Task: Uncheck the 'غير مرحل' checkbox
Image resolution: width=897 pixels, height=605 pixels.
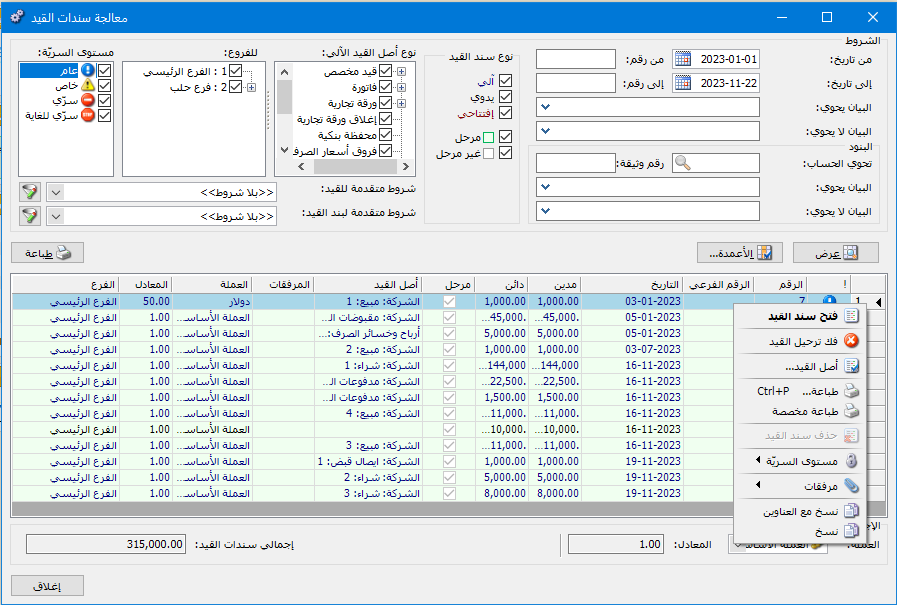Action: click(505, 153)
